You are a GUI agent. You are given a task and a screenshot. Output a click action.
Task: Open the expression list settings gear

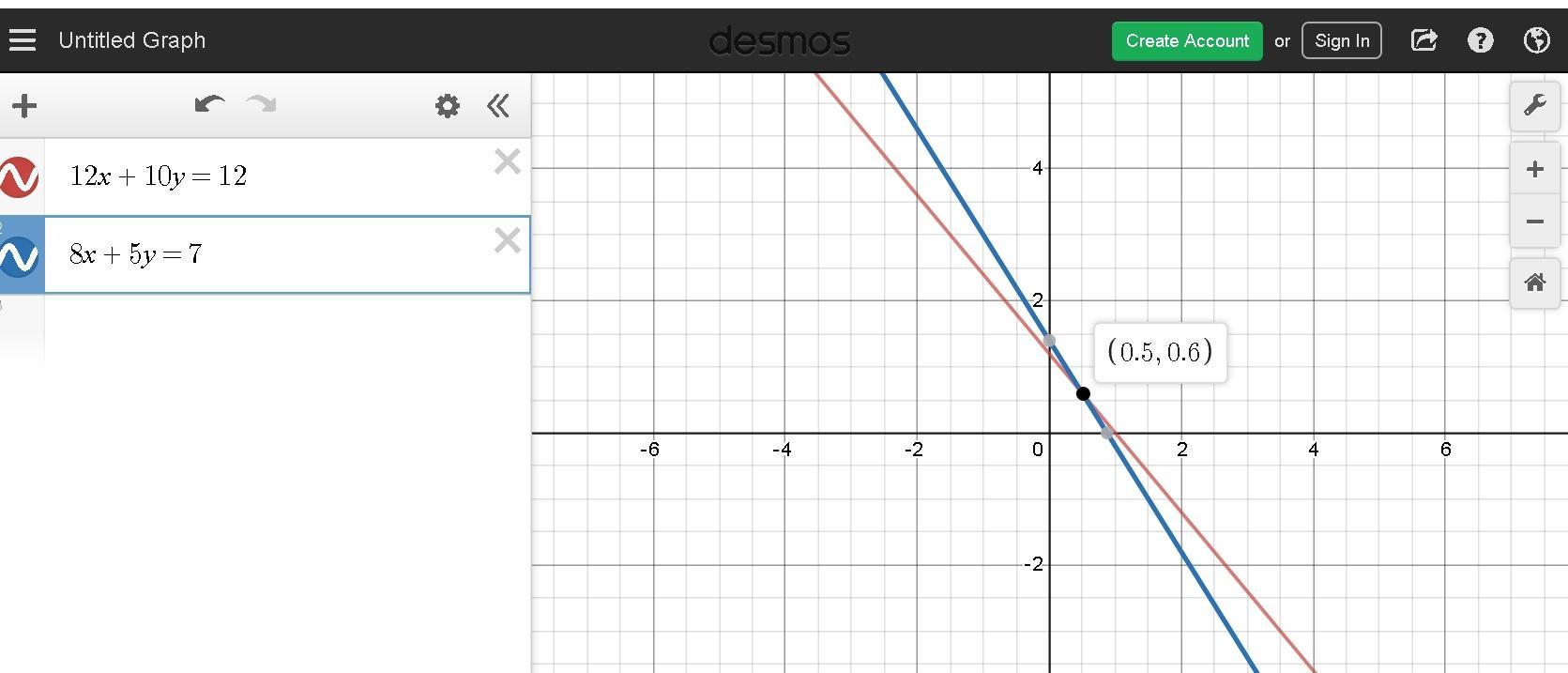coord(448,106)
